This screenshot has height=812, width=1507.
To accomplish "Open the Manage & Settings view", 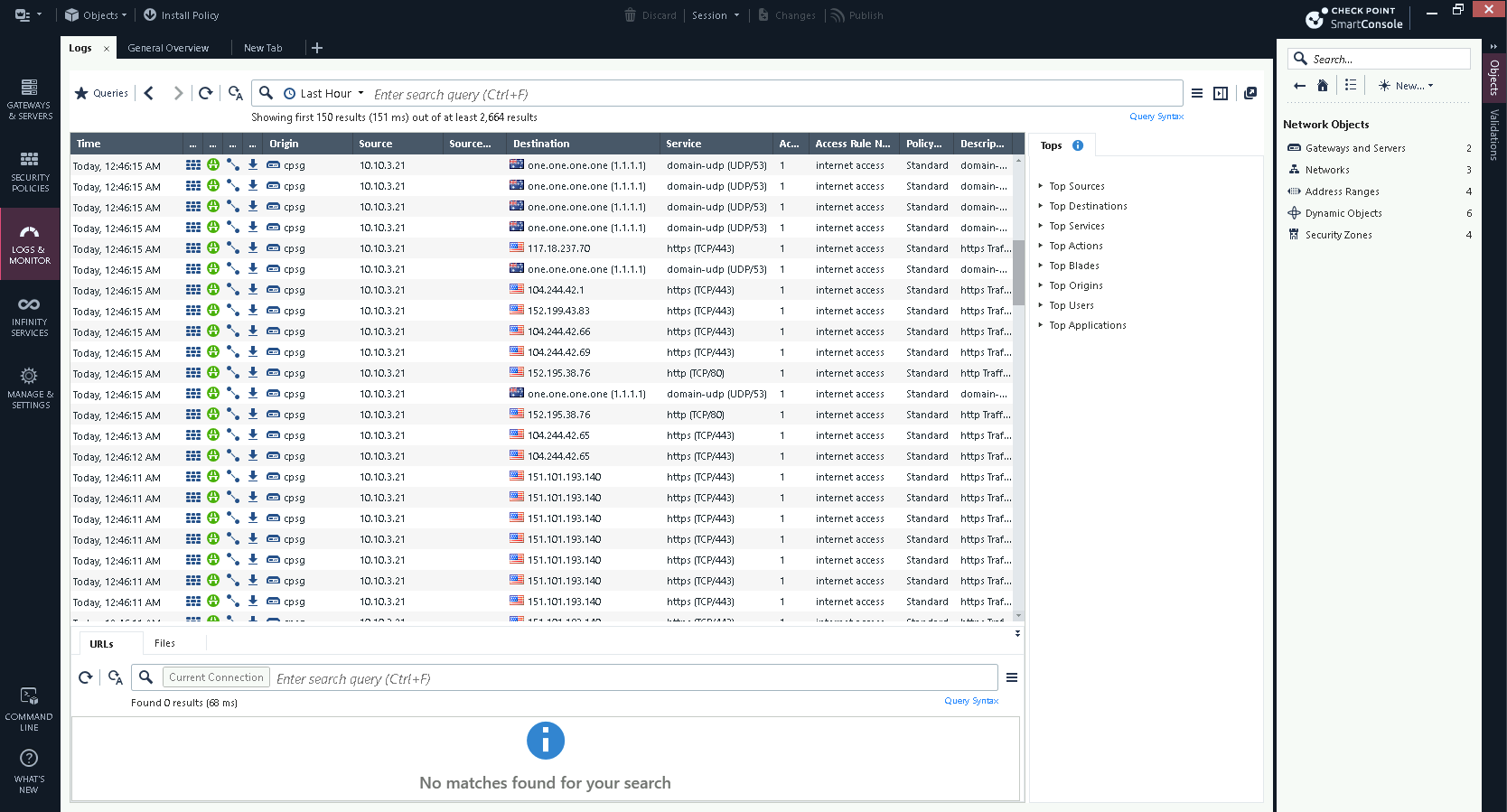I will [30, 387].
